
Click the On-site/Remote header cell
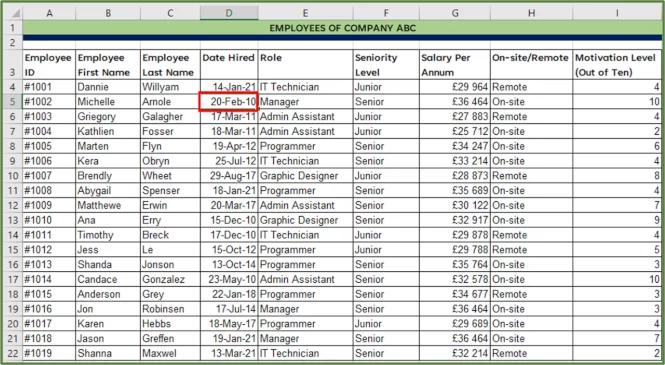[531, 64]
